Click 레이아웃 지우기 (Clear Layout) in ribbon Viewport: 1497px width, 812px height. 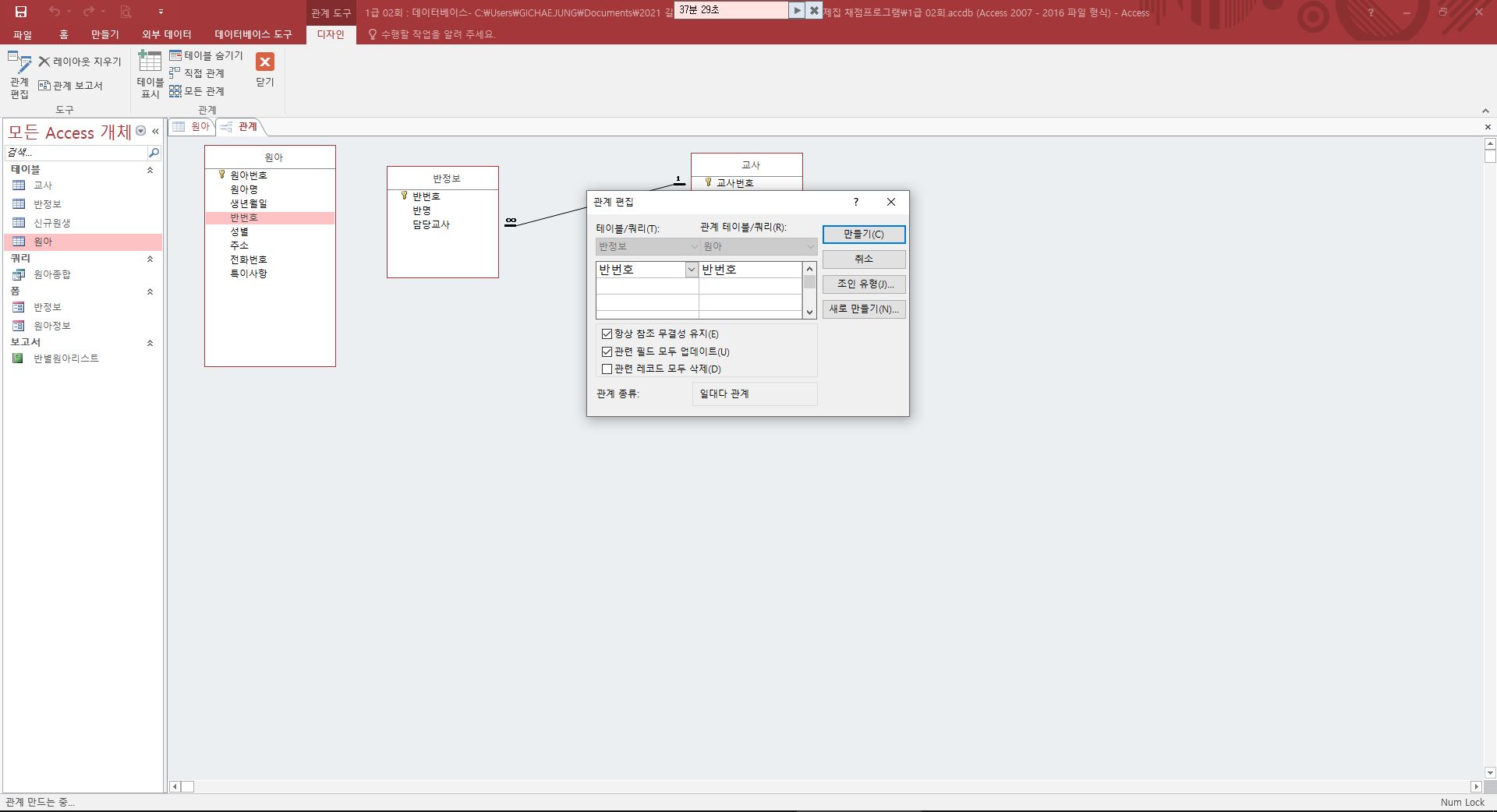(80, 62)
